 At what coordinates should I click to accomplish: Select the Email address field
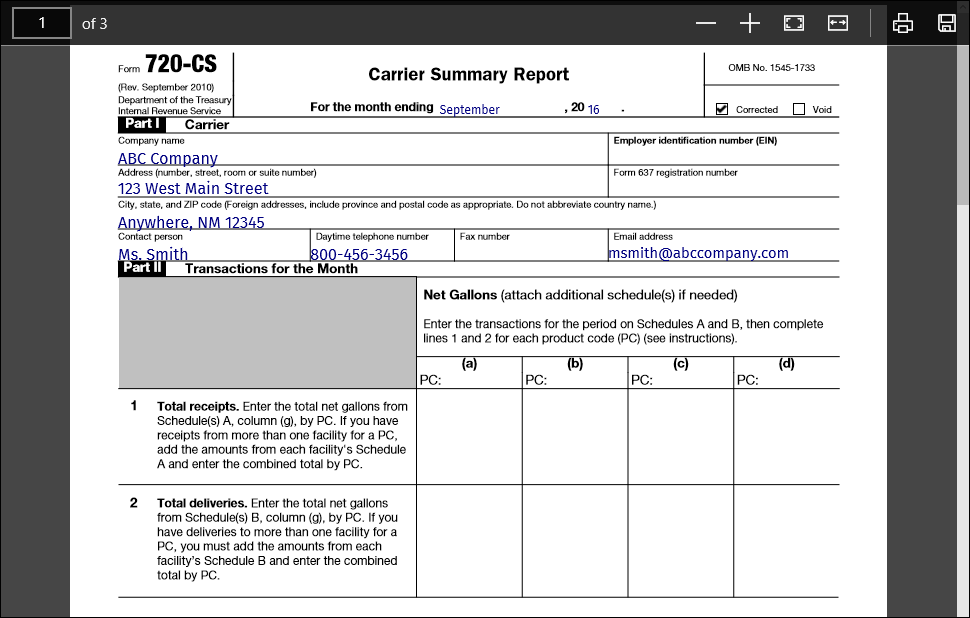click(x=724, y=252)
